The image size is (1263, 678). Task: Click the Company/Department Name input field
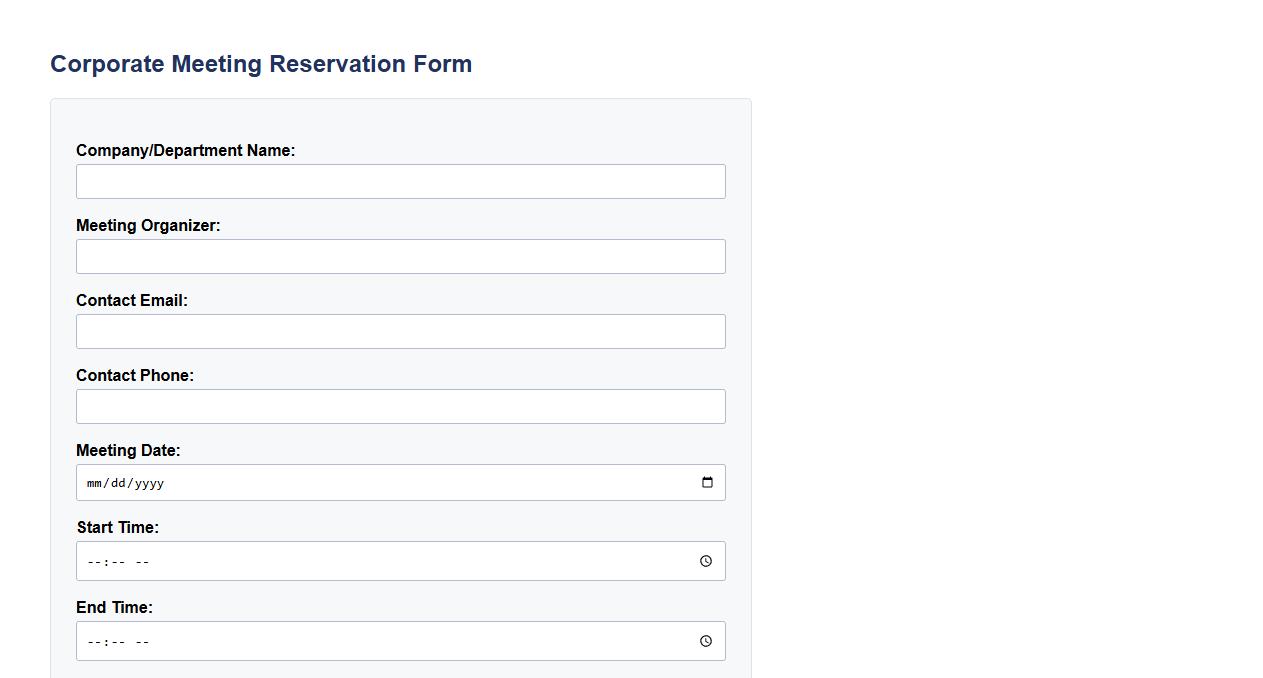(x=400, y=181)
